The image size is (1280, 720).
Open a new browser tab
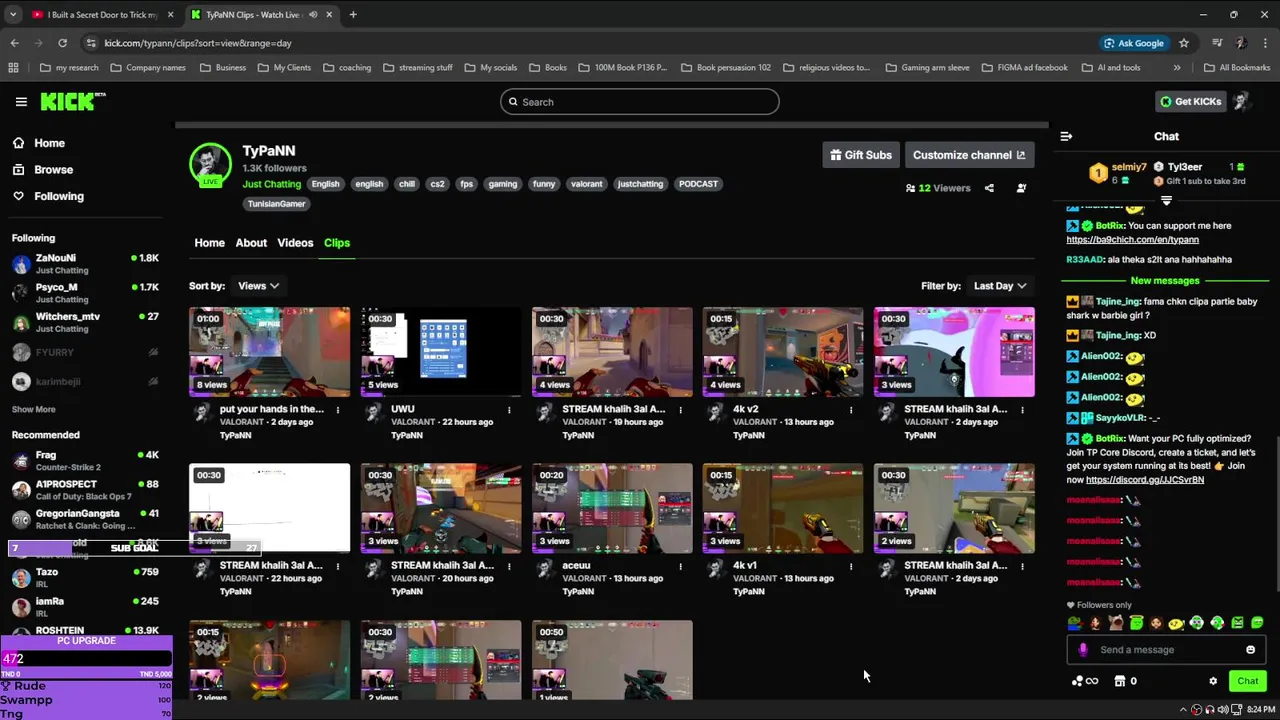pos(353,14)
